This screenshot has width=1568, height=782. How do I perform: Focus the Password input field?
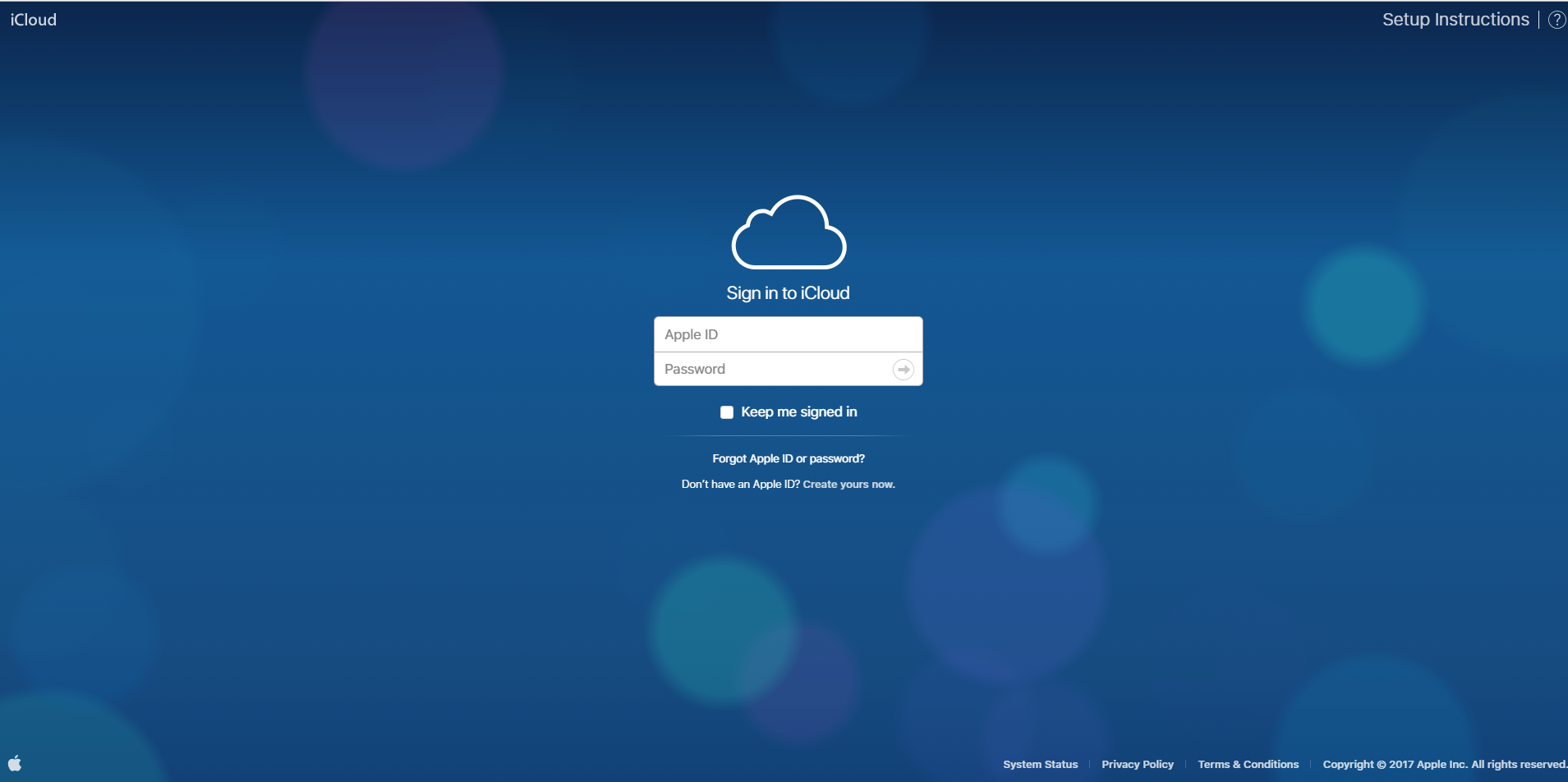click(772, 370)
